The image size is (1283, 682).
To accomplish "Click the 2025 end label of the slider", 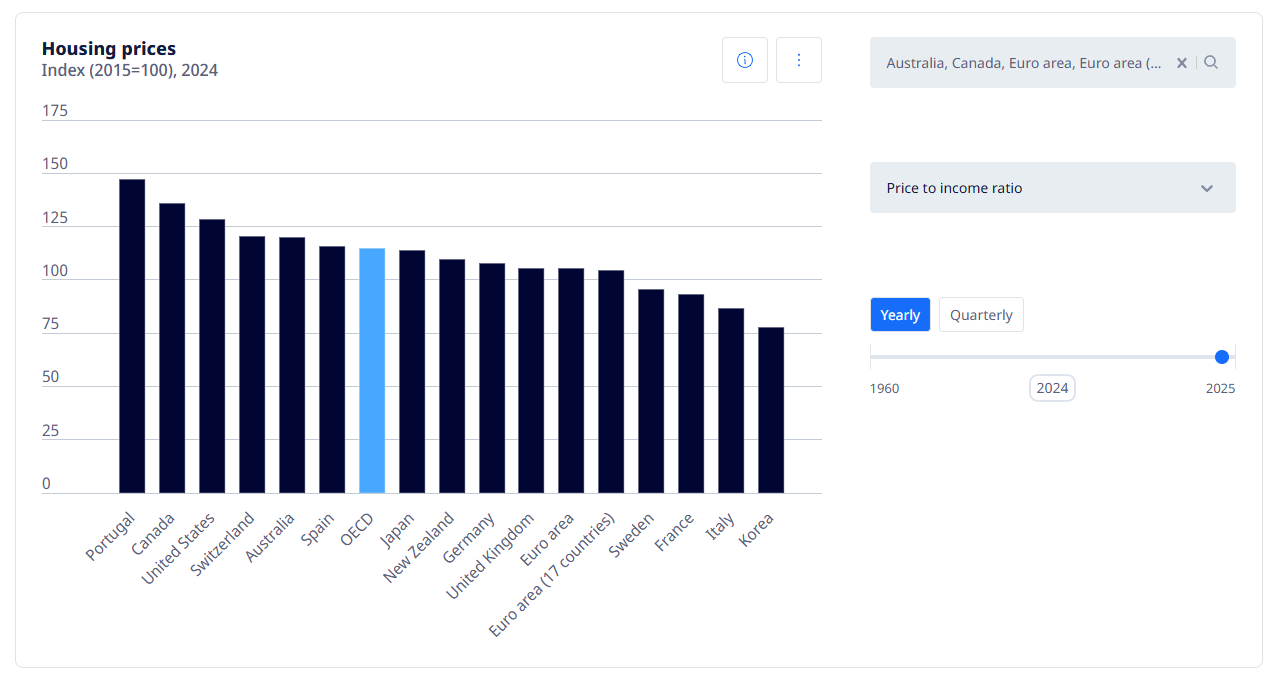I will click(x=1220, y=388).
